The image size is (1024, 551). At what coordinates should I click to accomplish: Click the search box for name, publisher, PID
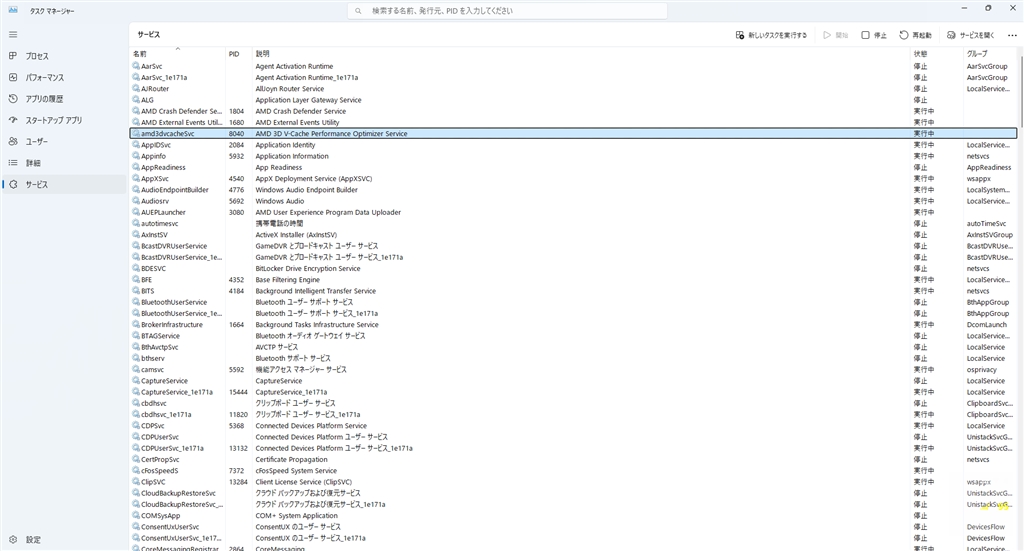tap(507, 11)
